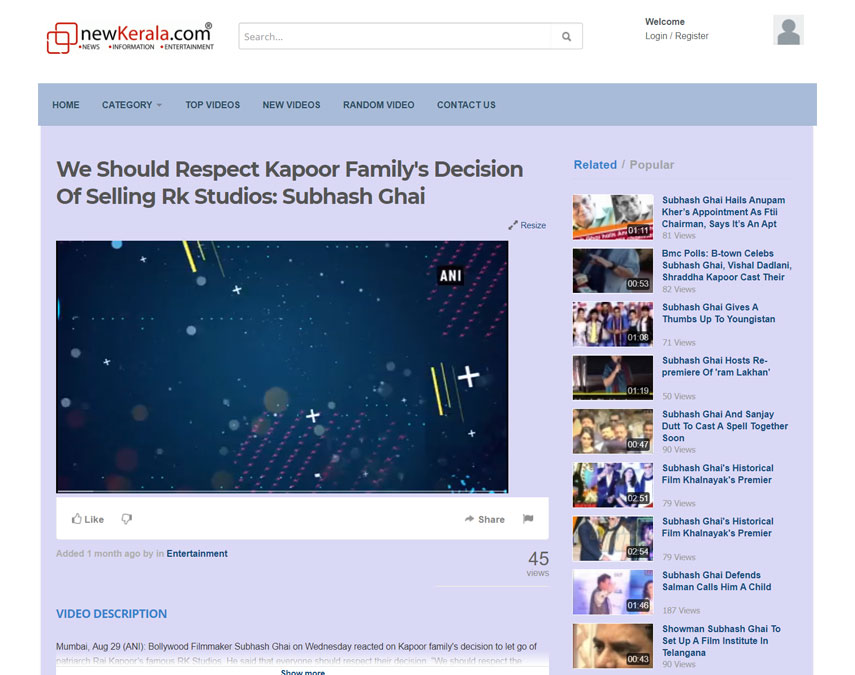Open thumbnail with 01:46 duration
The width and height of the screenshot is (855, 675).
click(613, 592)
